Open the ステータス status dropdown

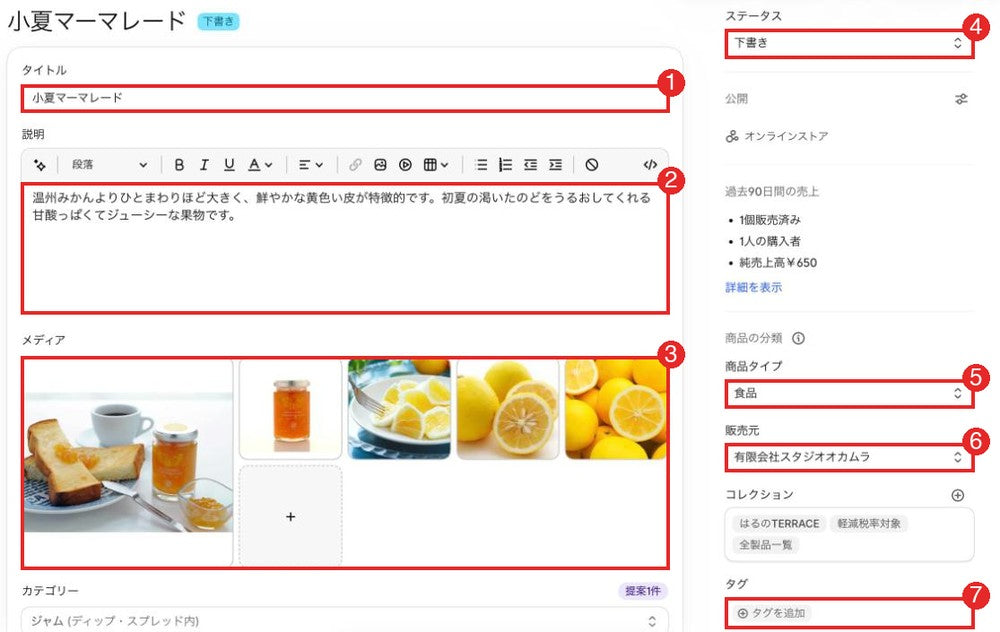pyautogui.click(x=849, y=43)
